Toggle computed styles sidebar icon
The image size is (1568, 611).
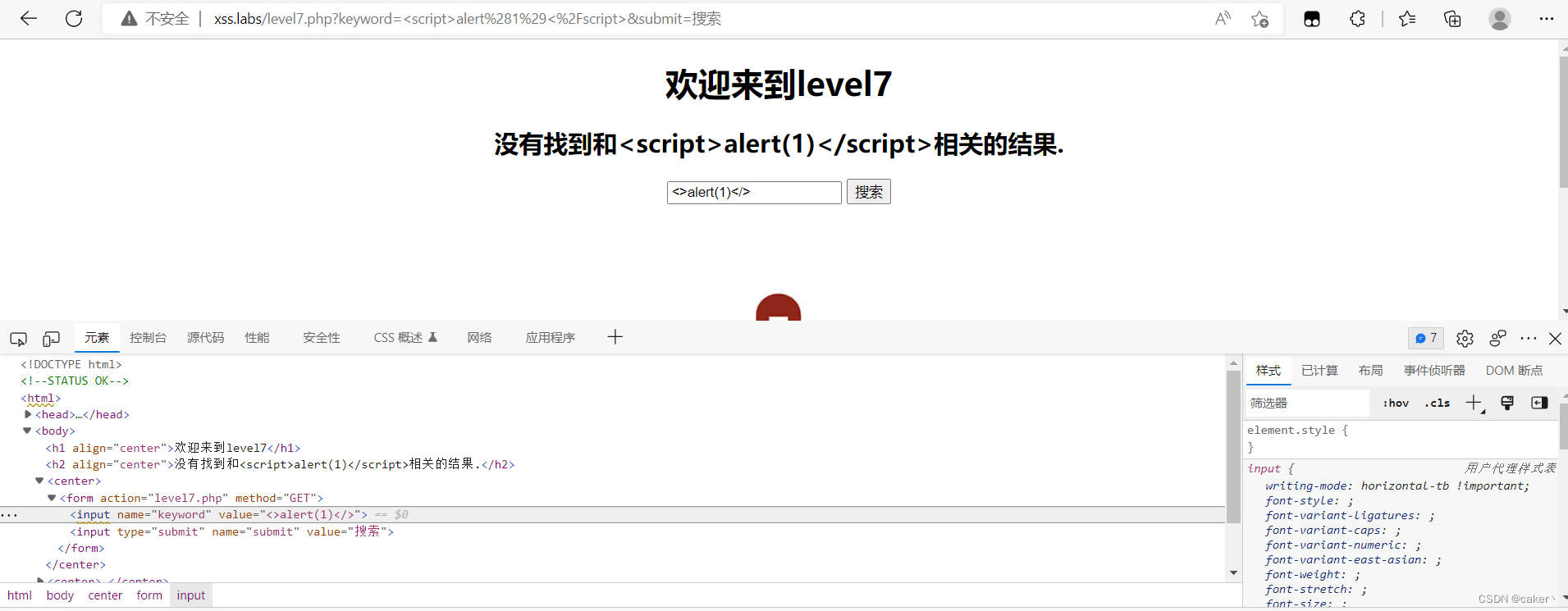(x=1539, y=403)
